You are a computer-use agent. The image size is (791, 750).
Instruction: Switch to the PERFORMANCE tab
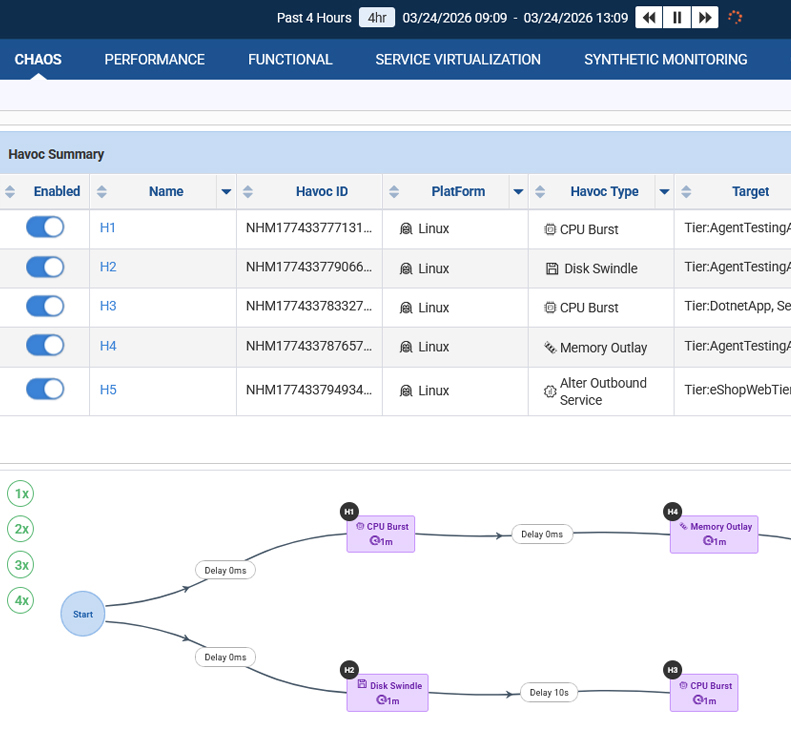(154, 60)
